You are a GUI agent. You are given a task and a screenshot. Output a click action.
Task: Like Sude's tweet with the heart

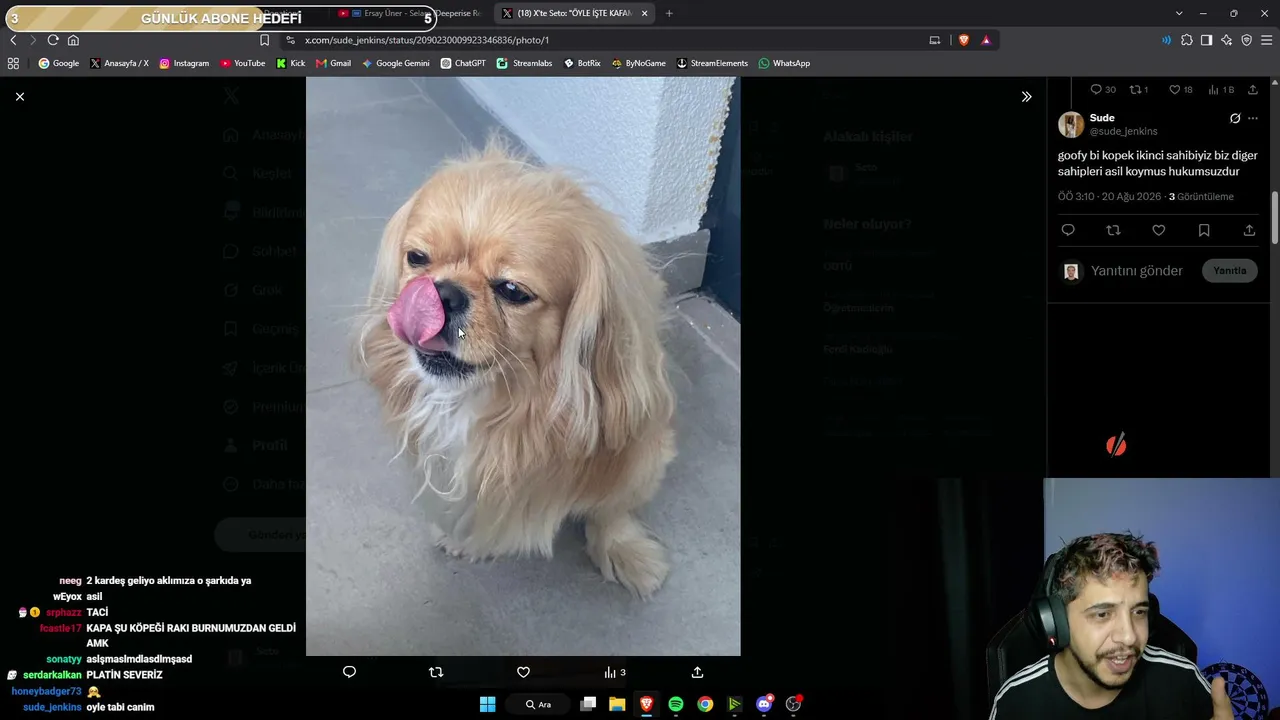pos(1158,230)
